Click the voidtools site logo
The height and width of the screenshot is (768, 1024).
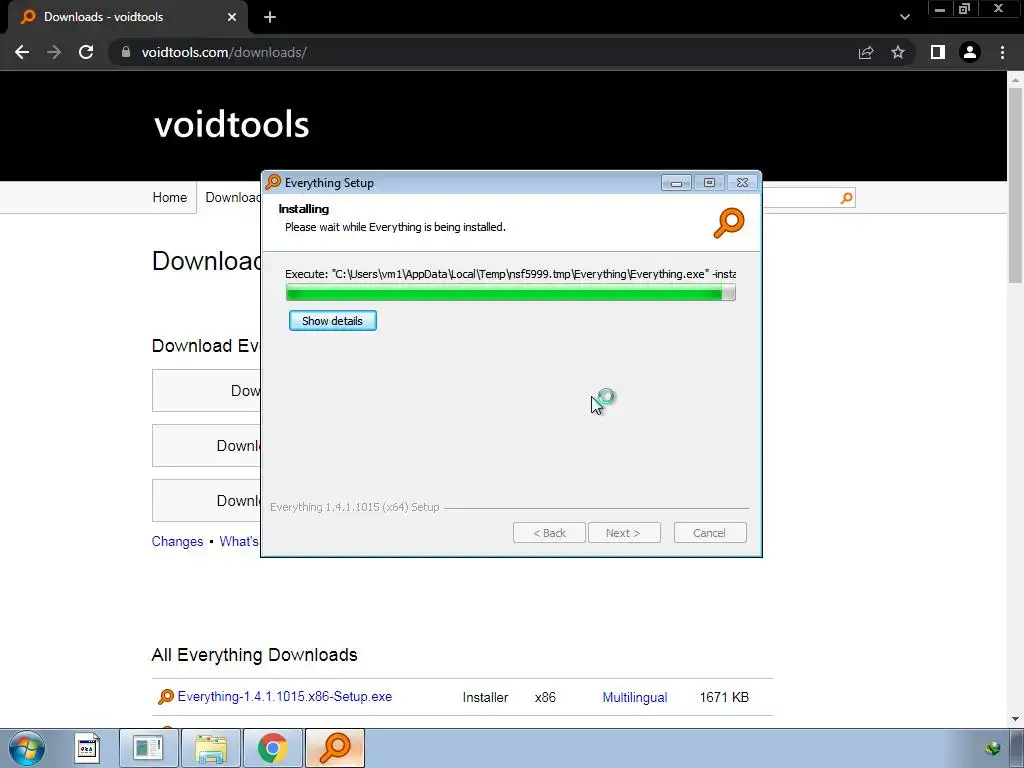[x=232, y=124]
